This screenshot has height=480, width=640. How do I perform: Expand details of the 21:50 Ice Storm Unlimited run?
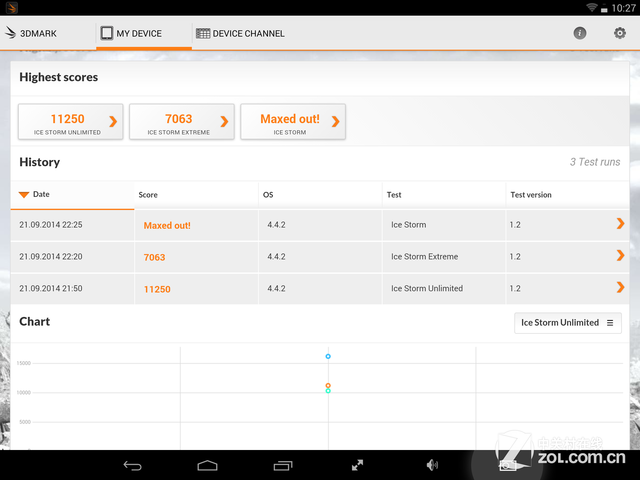click(x=620, y=287)
